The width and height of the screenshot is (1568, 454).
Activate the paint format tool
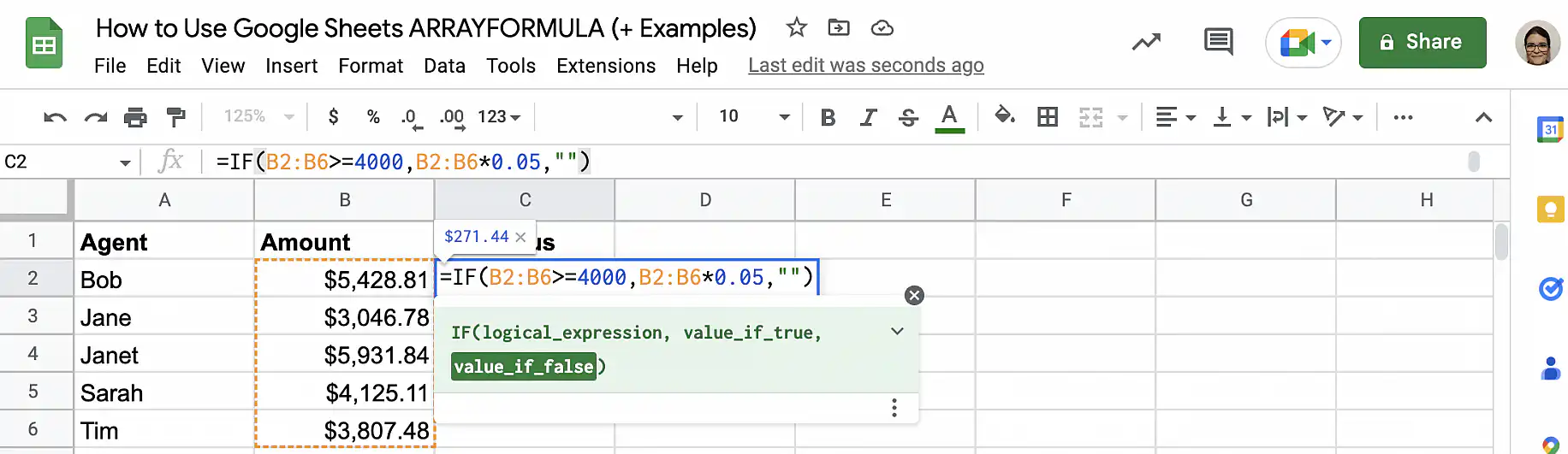click(x=176, y=117)
